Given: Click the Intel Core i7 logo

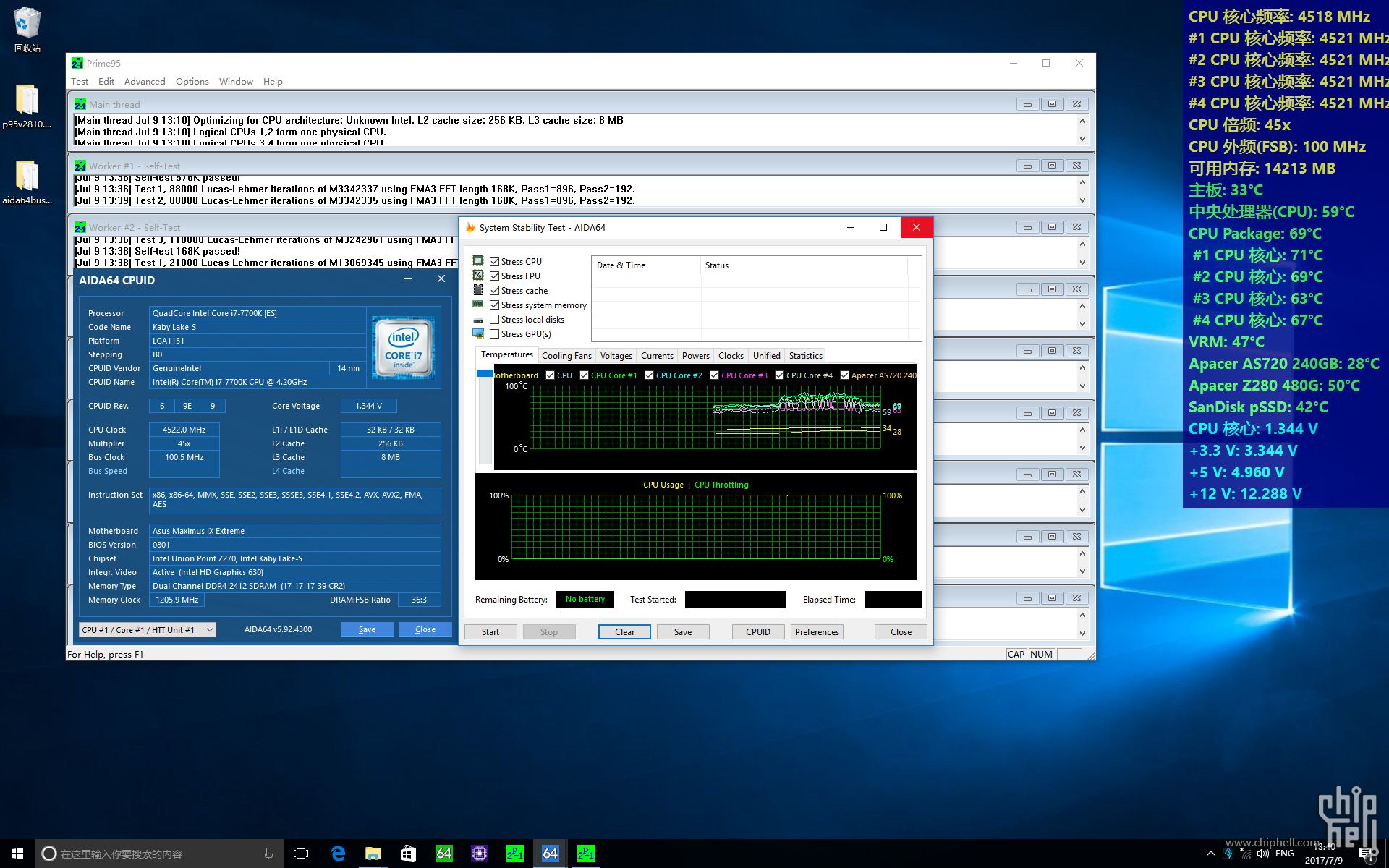Looking at the screenshot, I should pos(404,347).
